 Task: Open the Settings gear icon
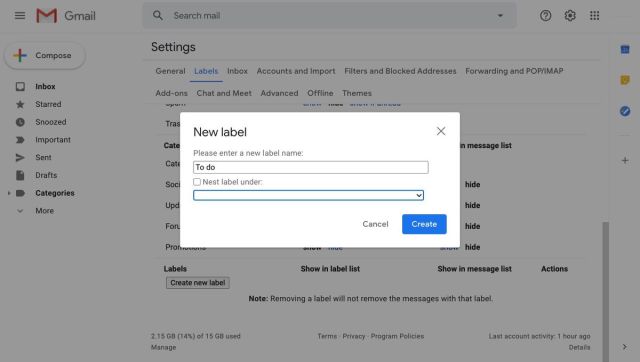[x=570, y=16]
